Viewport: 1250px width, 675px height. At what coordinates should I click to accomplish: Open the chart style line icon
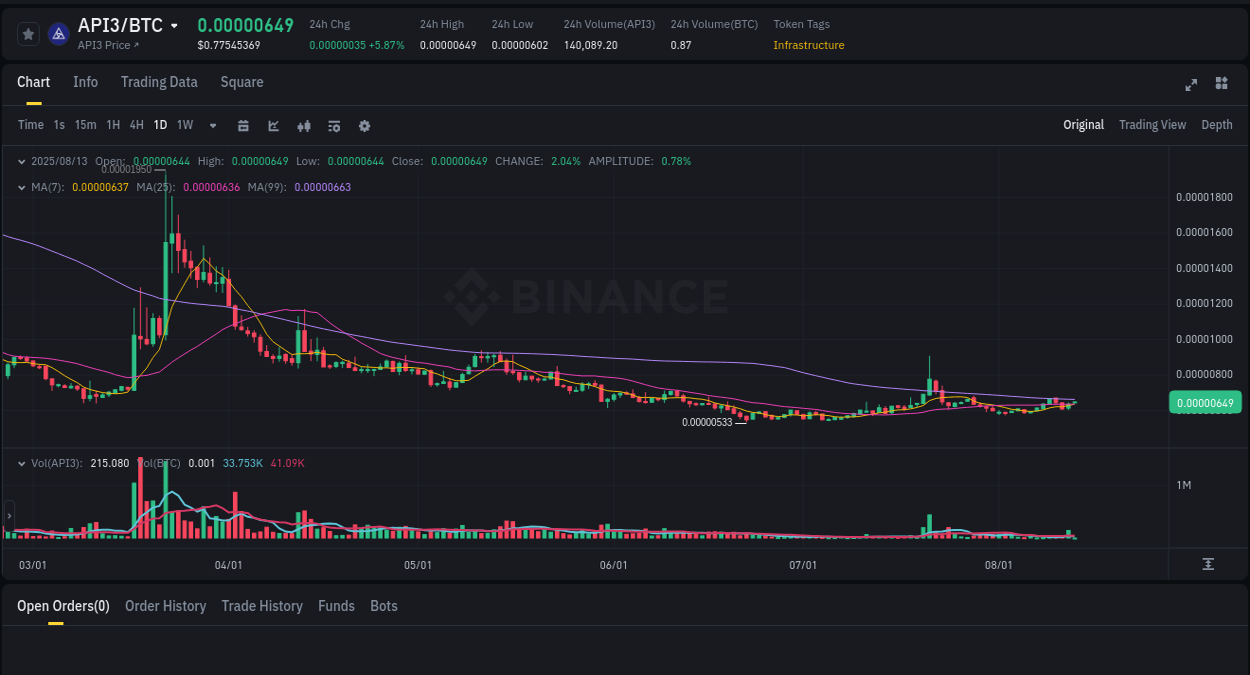coord(272,125)
